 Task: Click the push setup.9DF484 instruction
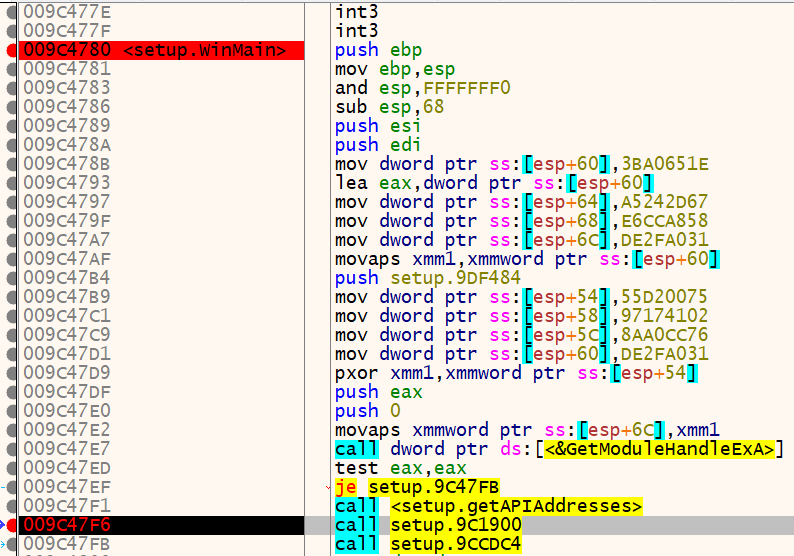(x=427, y=278)
